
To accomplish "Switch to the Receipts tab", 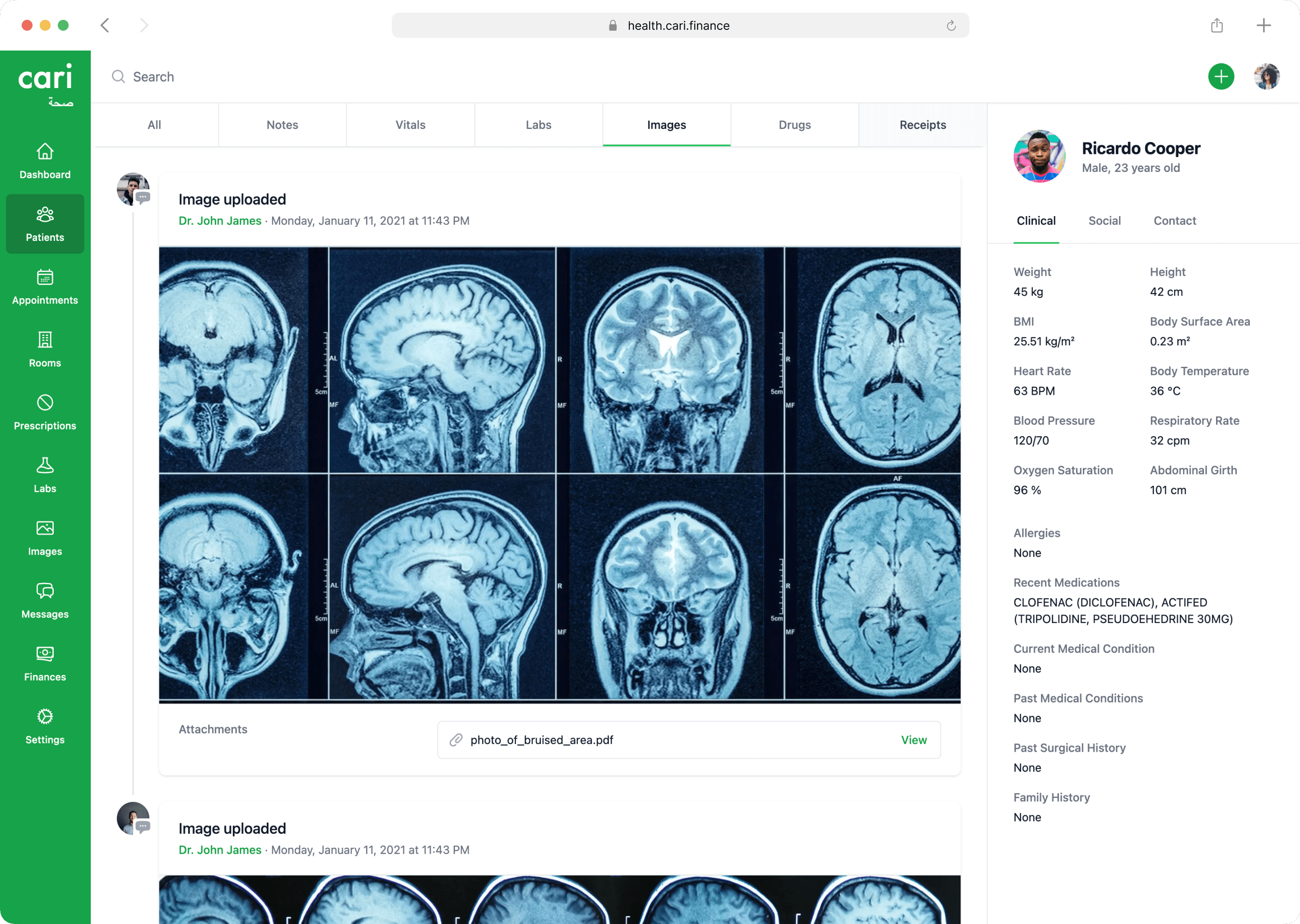I will tap(922, 125).
